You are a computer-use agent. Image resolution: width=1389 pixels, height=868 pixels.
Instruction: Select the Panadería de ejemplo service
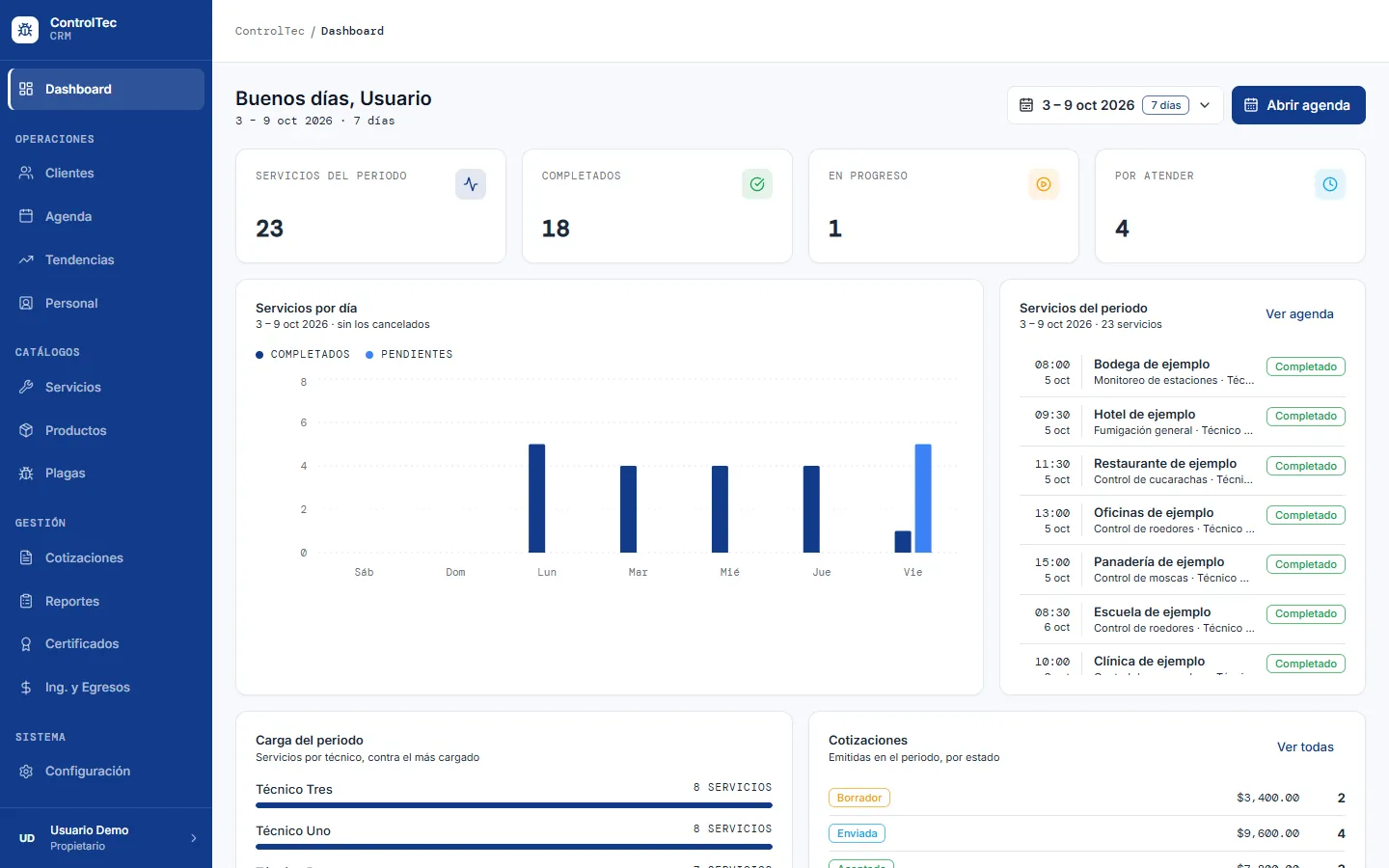pyautogui.click(x=1183, y=570)
